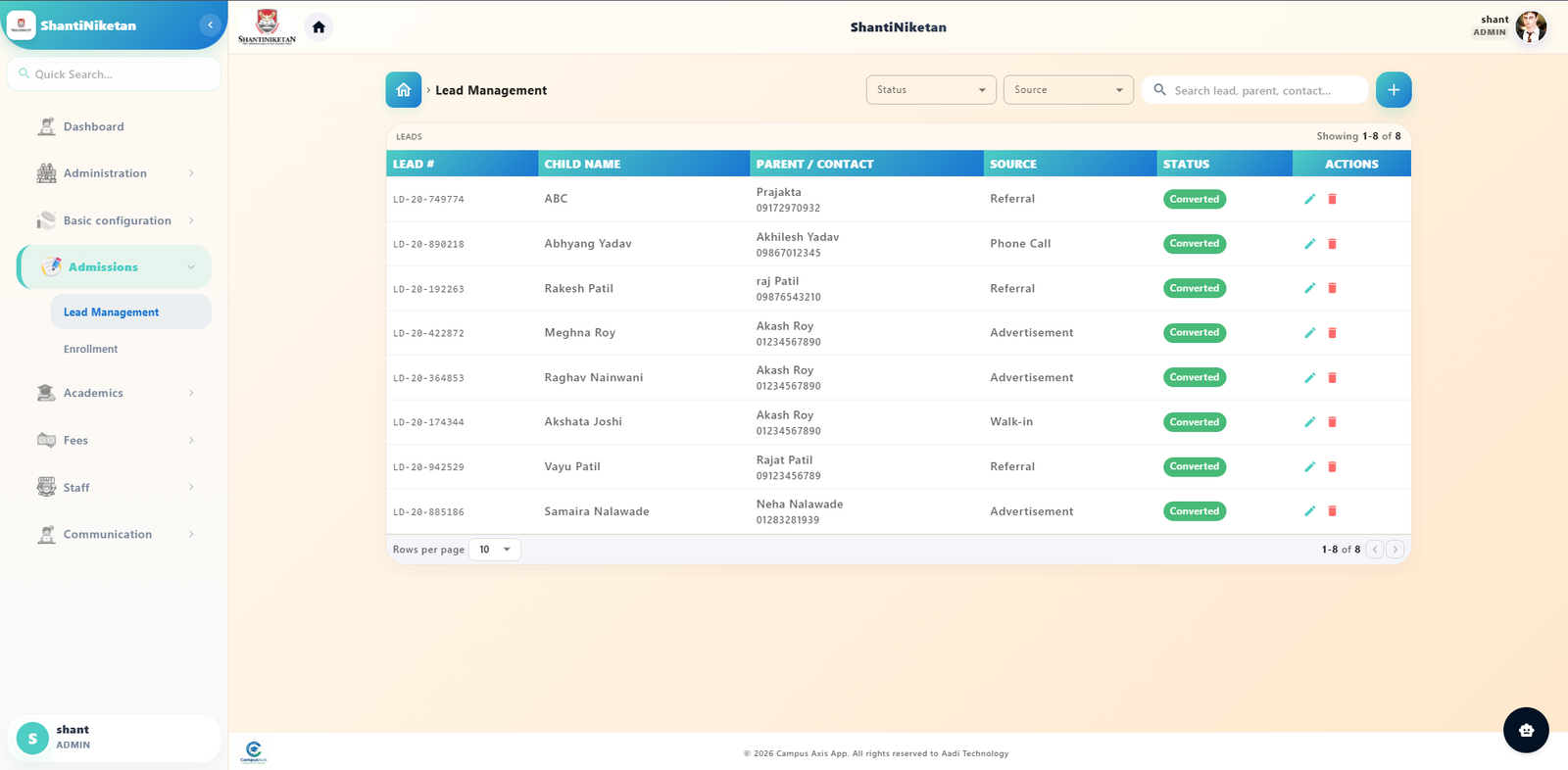Delete the Vayu Patil lead
Viewport: 1568px width, 770px height.
tap(1332, 466)
